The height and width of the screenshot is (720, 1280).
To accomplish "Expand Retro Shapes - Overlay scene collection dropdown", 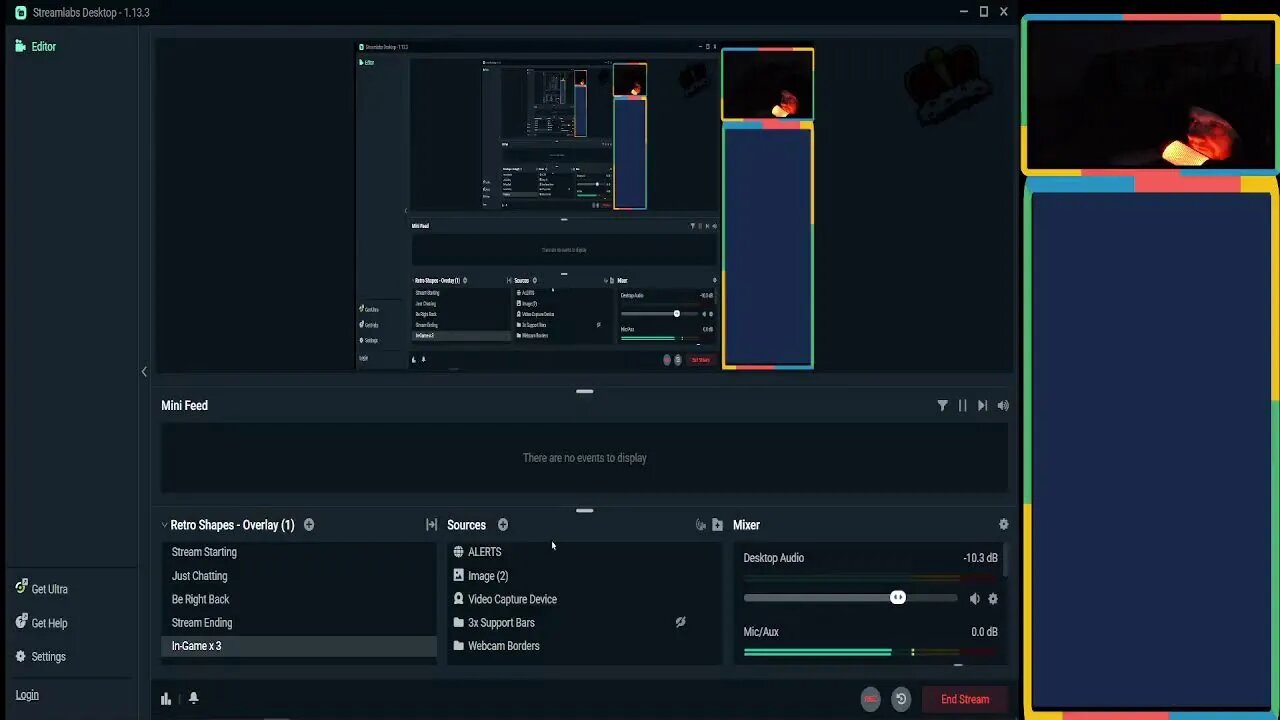I will [x=165, y=525].
